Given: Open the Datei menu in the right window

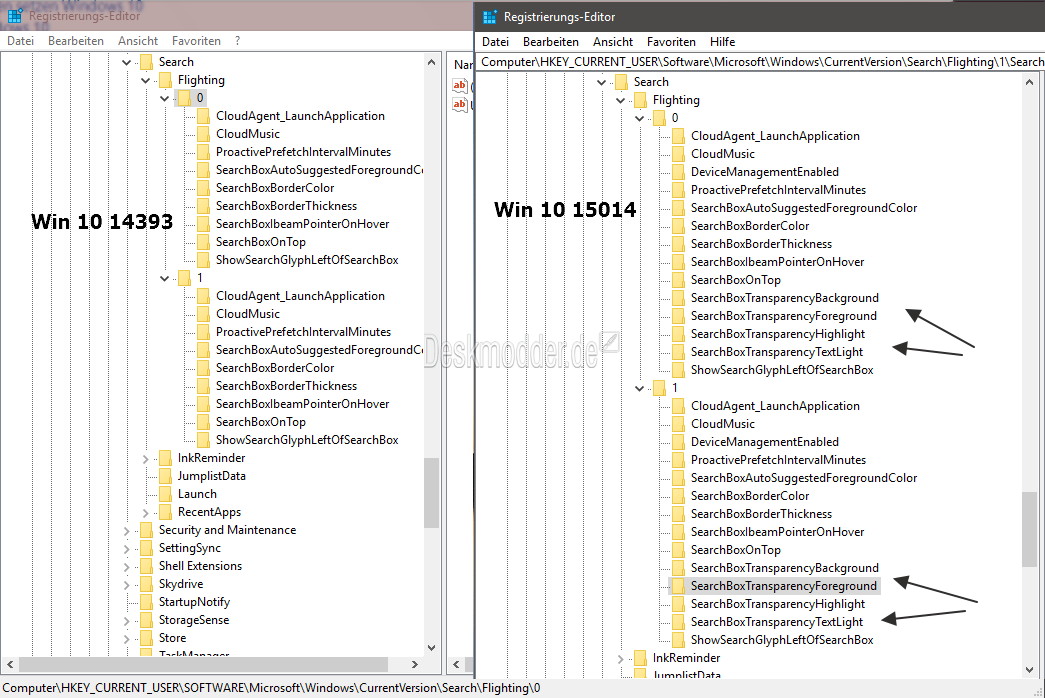Looking at the screenshot, I should (495, 41).
